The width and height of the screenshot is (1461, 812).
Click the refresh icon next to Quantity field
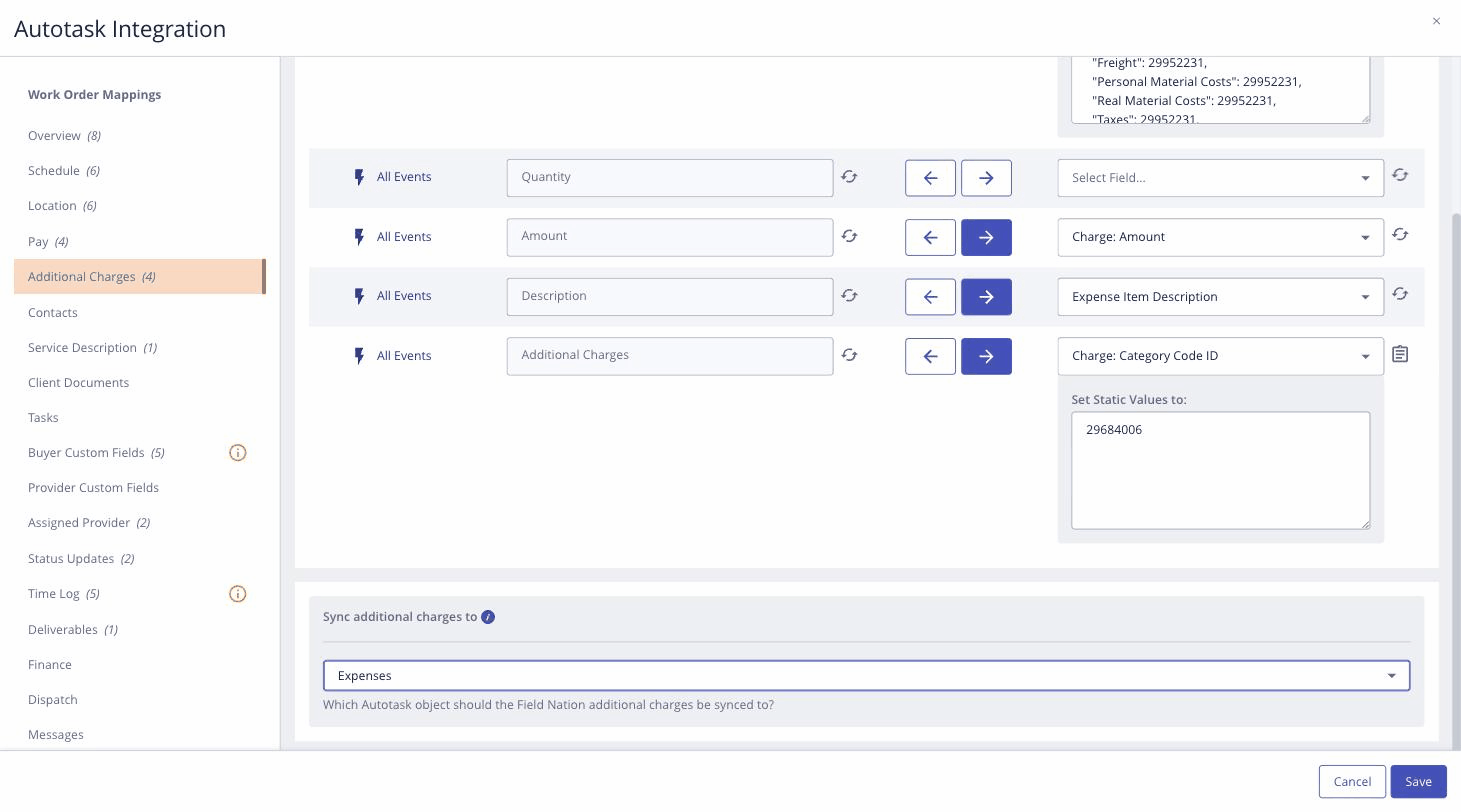pyautogui.click(x=849, y=177)
